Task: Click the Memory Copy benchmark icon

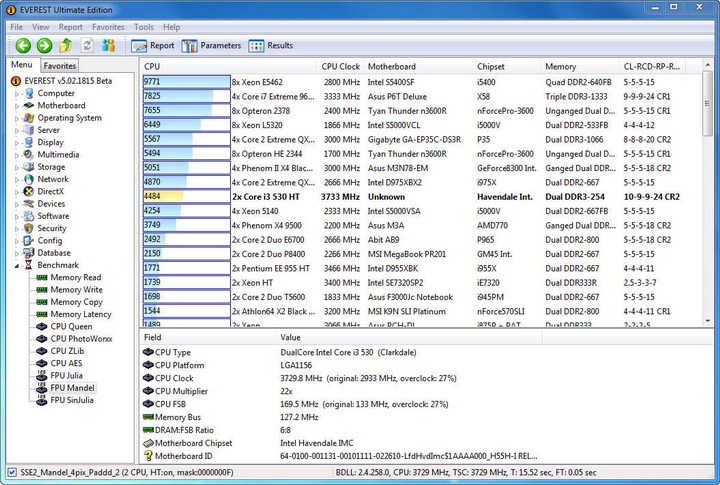Action: click(42, 302)
